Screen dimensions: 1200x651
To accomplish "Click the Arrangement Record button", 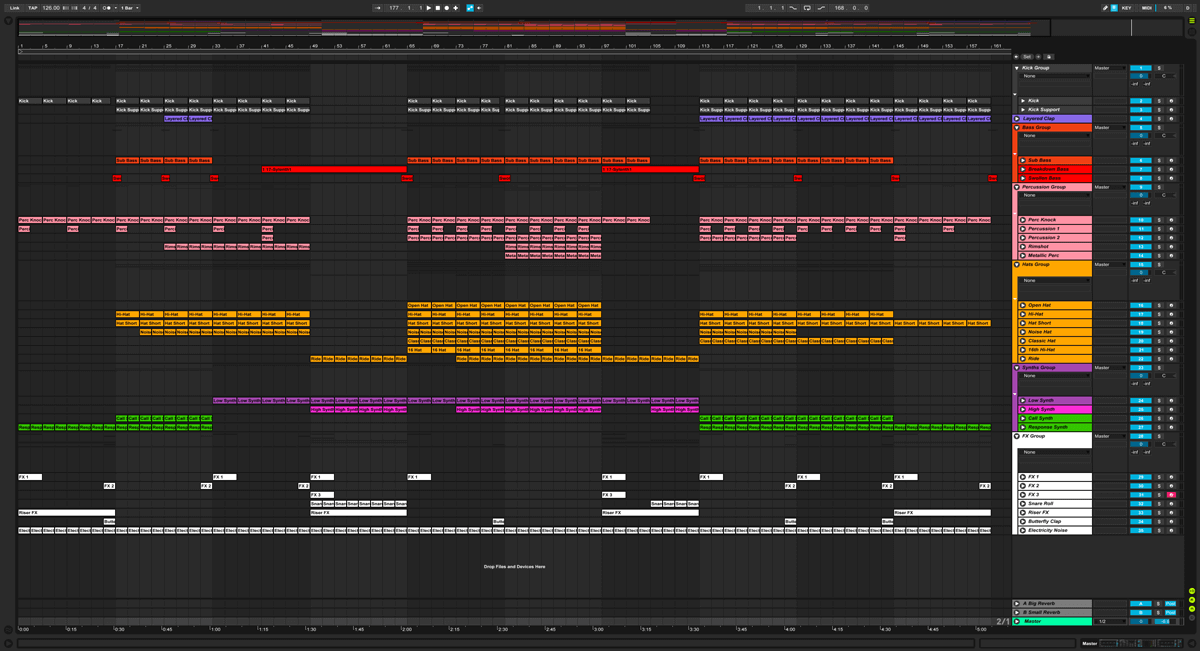I will pos(447,8).
